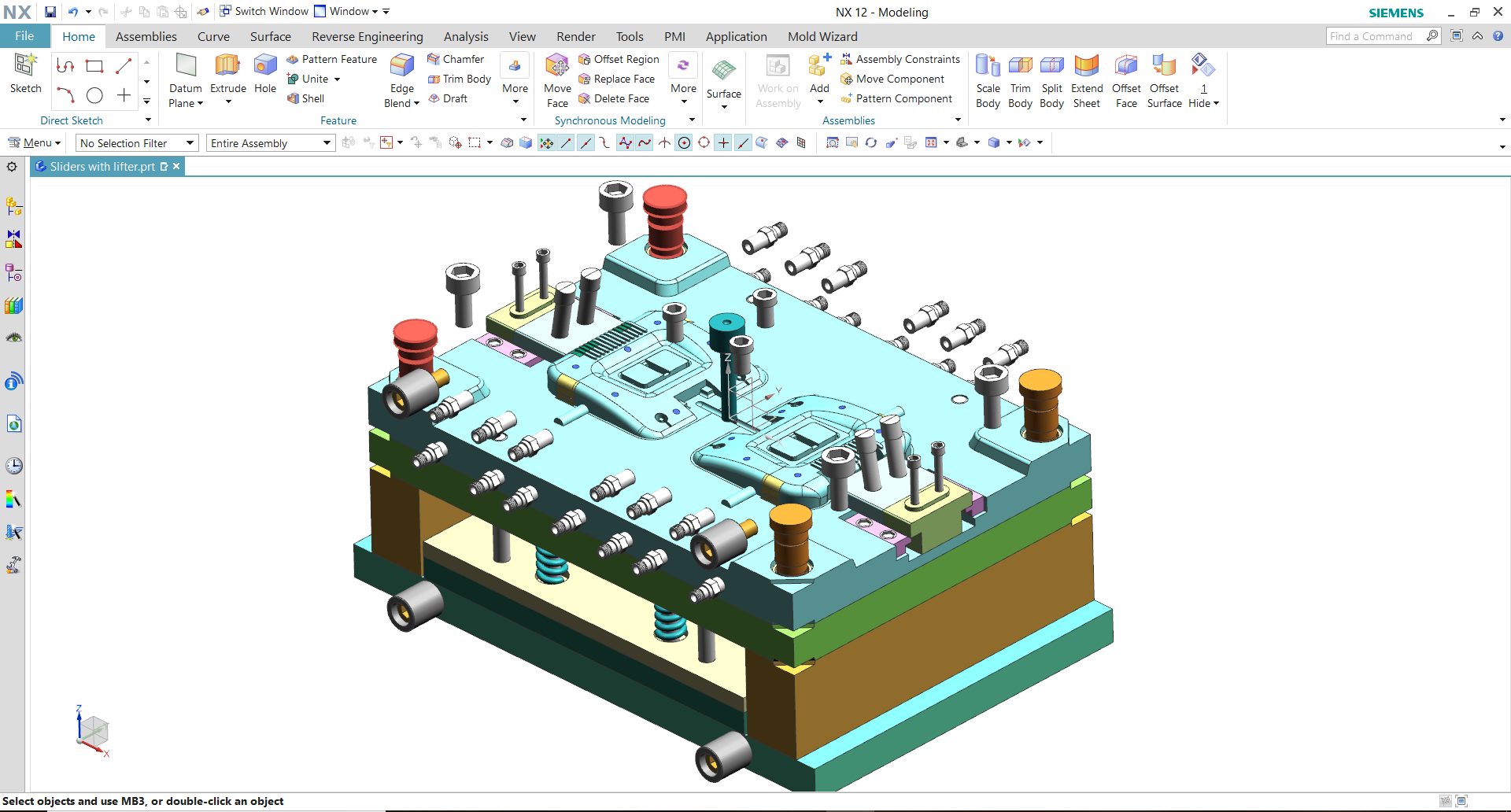This screenshot has width=1511, height=812.
Task: Click in the Find a Command field
Action: tap(1383, 36)
